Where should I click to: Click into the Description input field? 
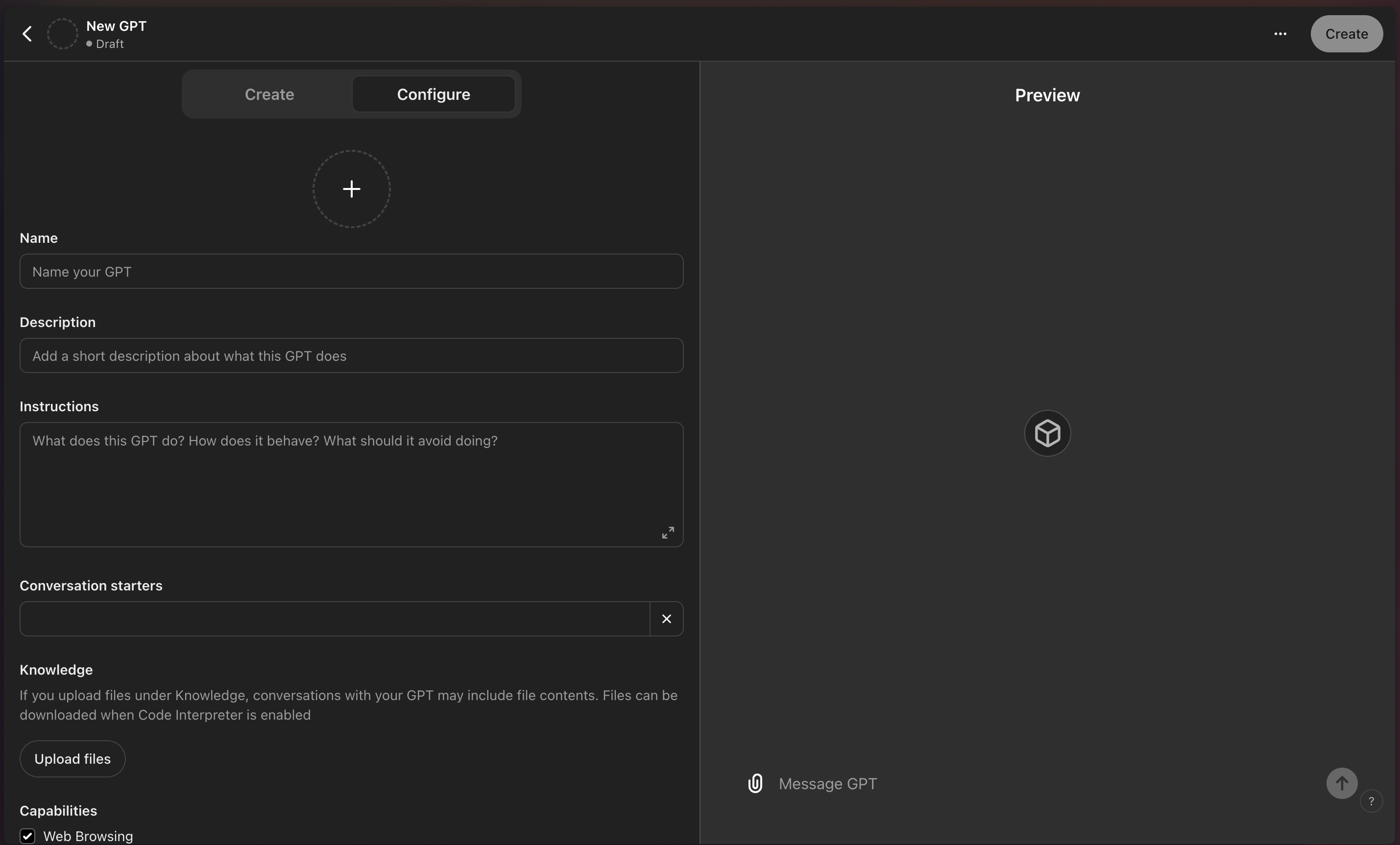351,356
